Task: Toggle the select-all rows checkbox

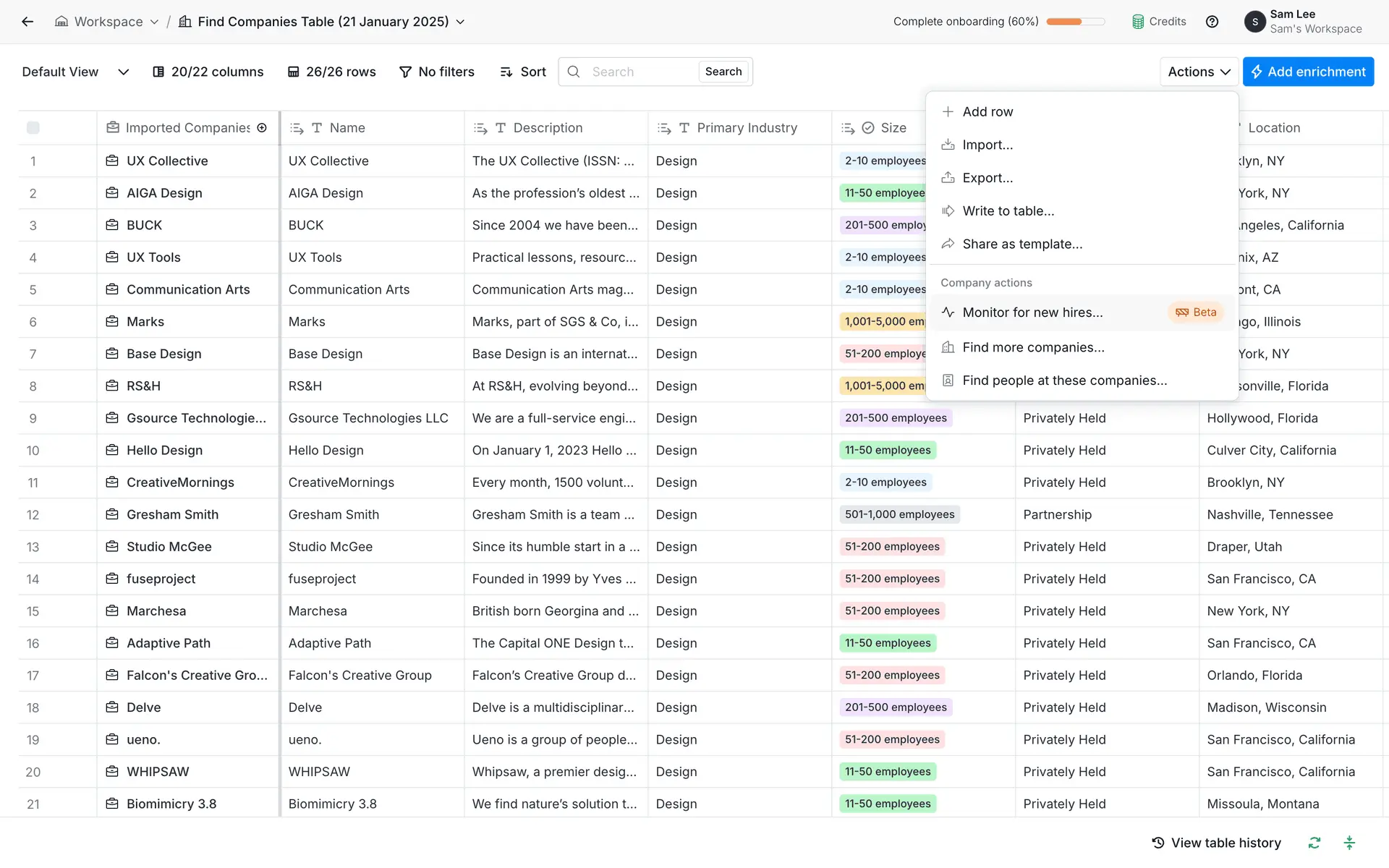Action: tap(33, 128)
